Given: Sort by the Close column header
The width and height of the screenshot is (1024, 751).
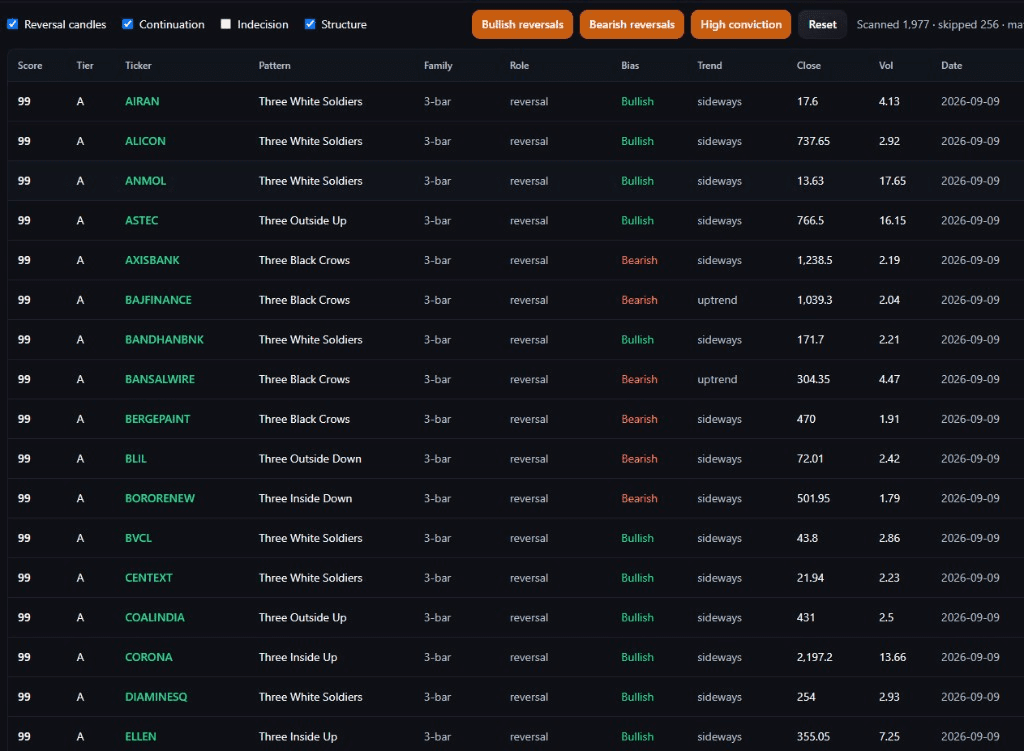Looking at the screenshot, I should (x=808, y=65).
